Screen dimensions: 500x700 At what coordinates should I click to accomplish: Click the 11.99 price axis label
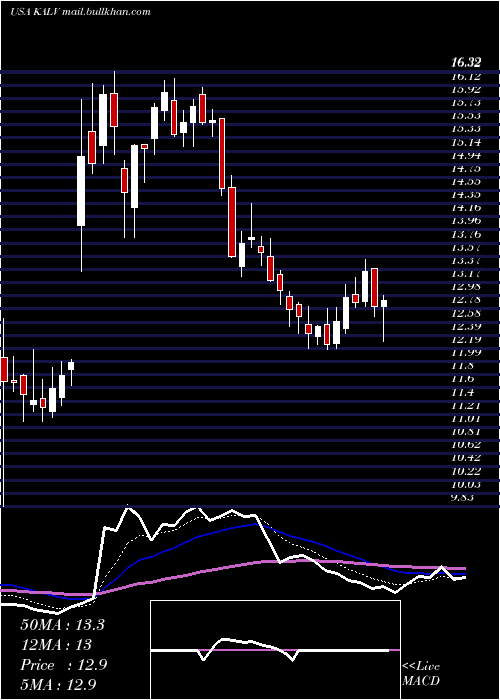[x=466, y=353]
